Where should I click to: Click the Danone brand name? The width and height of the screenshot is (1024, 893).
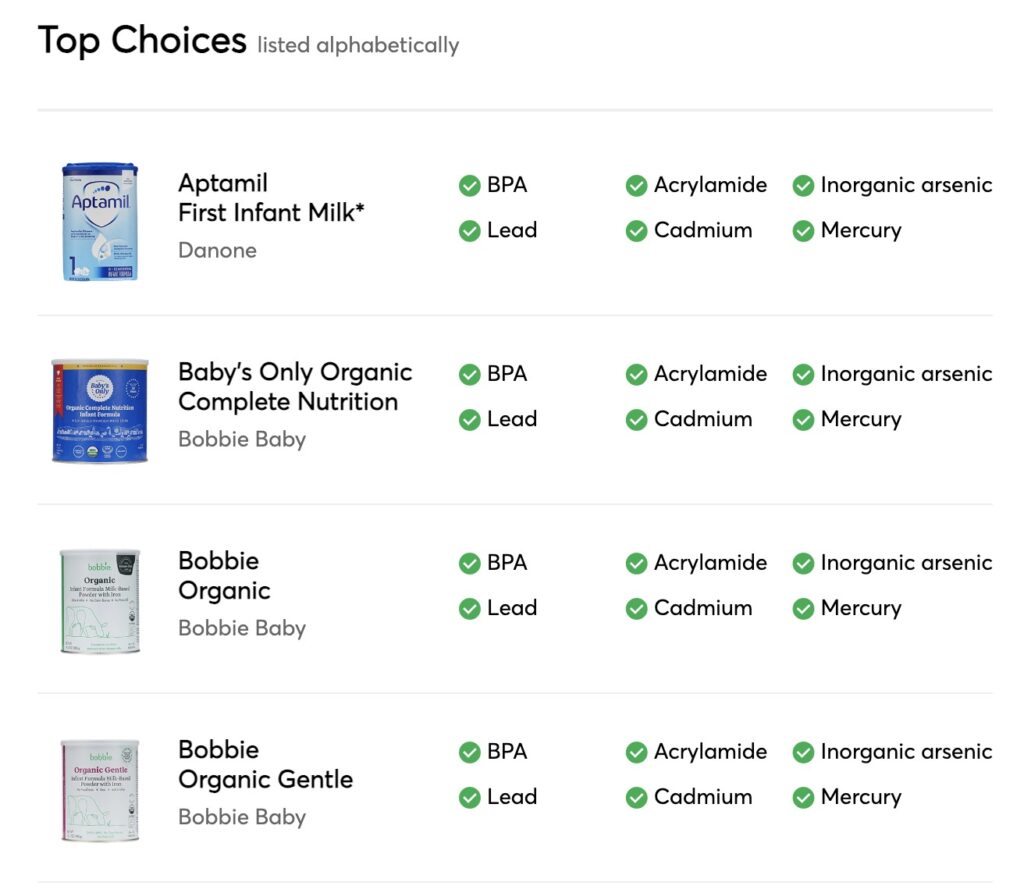click(217, 250)
